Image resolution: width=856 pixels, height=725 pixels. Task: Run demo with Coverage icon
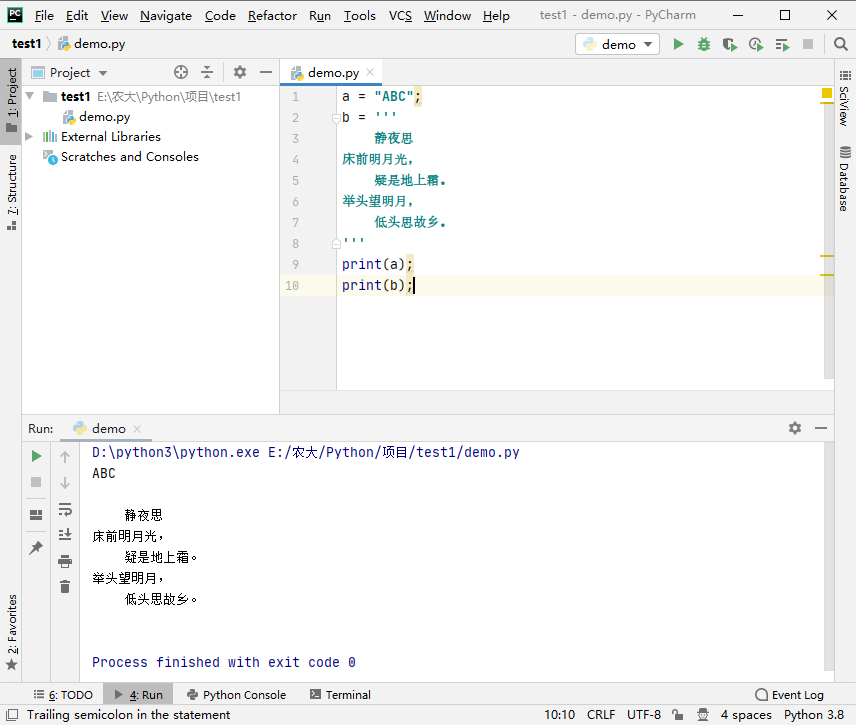coord(730,44)
